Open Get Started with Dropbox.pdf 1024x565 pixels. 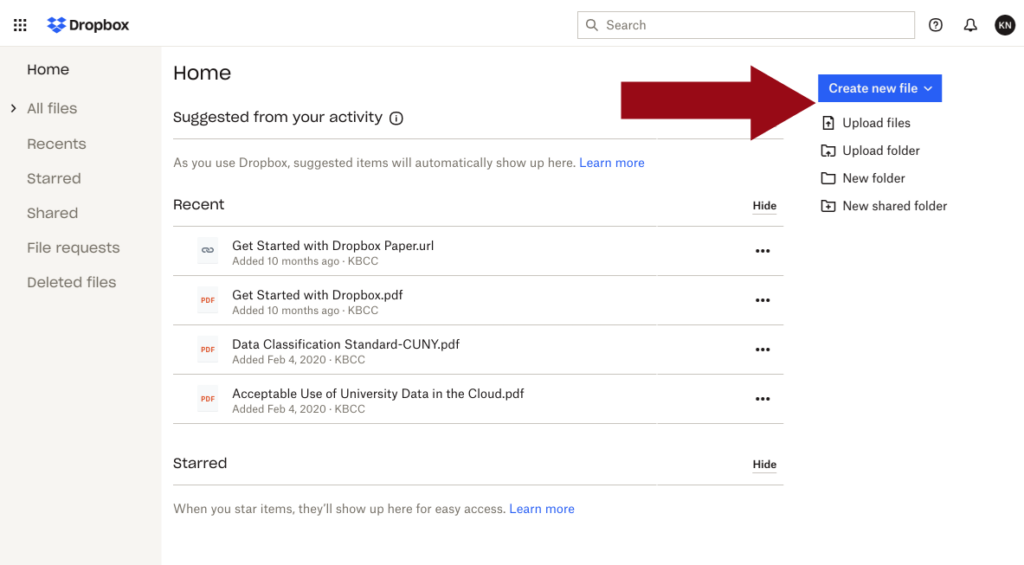coord(317,295)
